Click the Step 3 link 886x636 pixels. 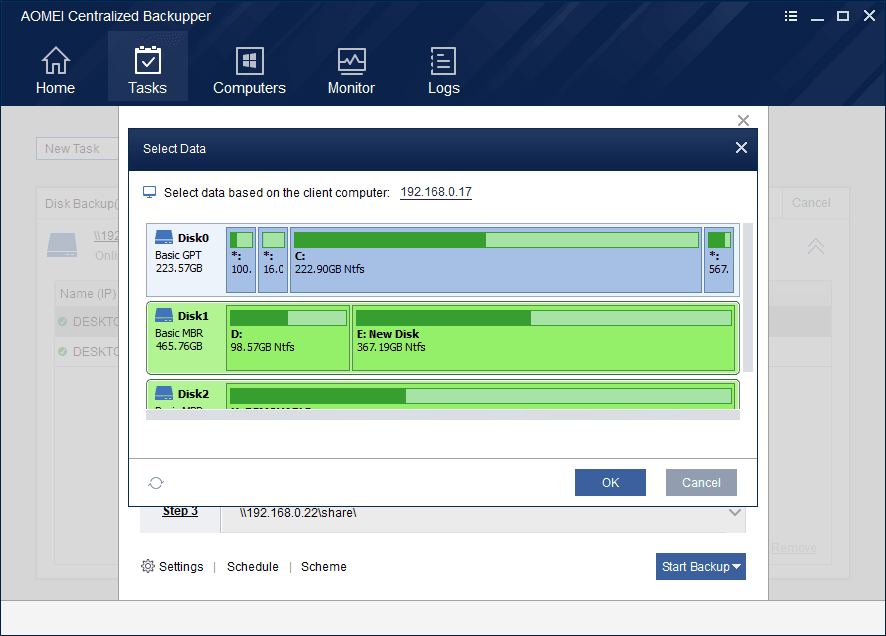coord(180,511)
